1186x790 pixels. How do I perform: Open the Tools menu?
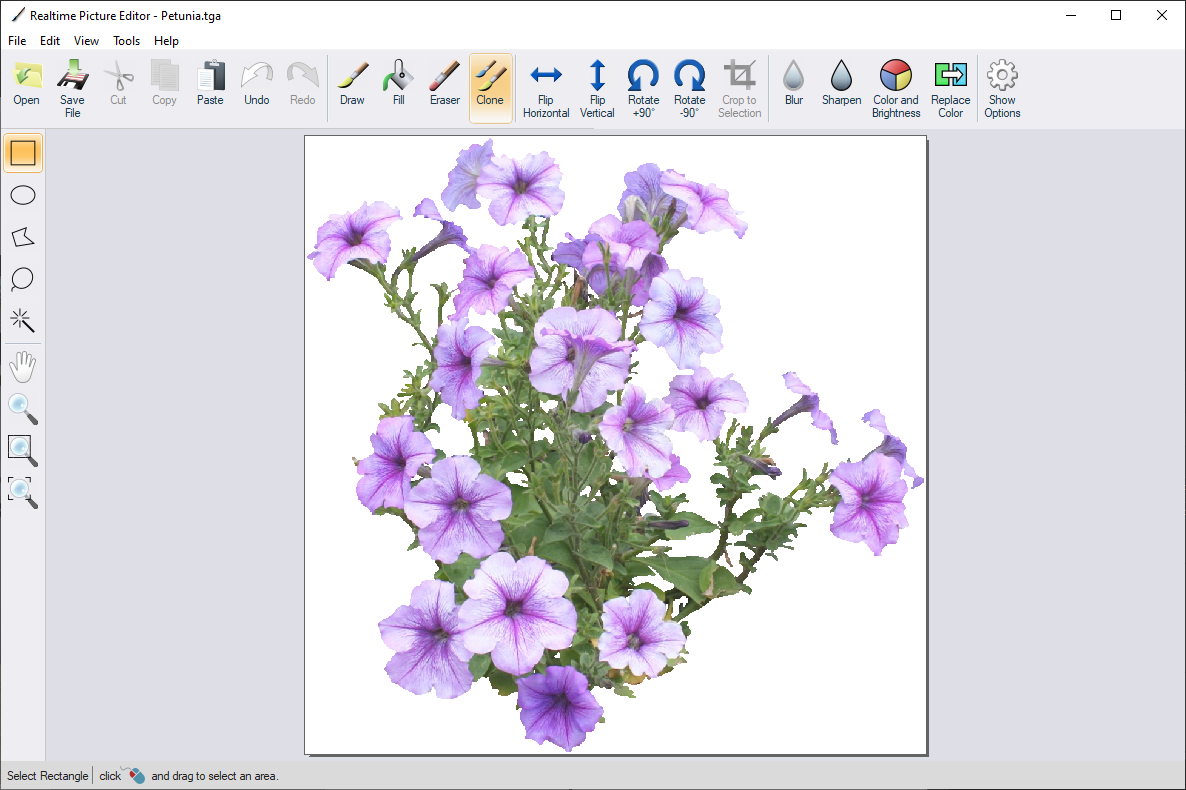[x=126, y=41]
